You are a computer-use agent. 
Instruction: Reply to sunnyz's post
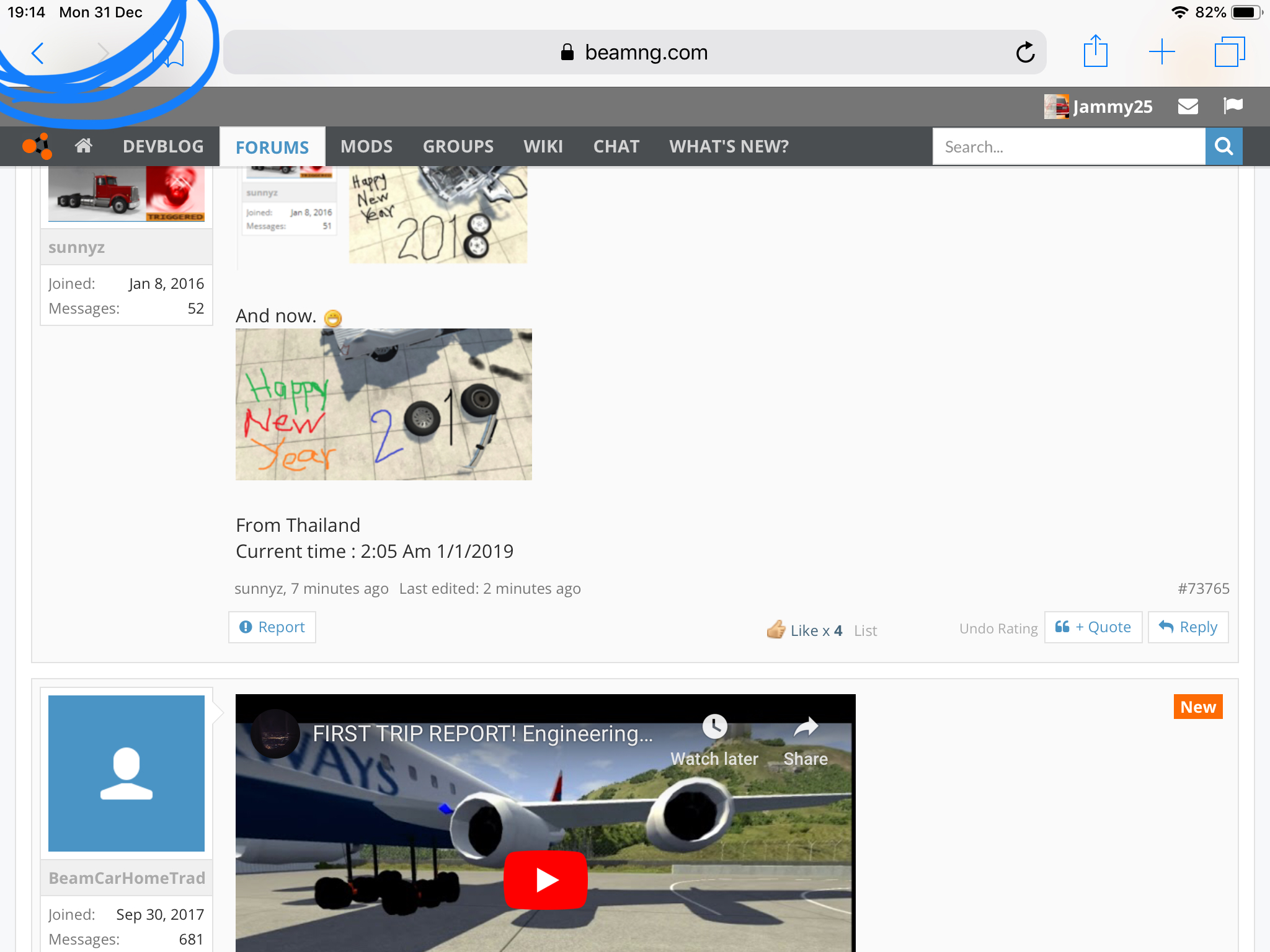(1188, 627)
